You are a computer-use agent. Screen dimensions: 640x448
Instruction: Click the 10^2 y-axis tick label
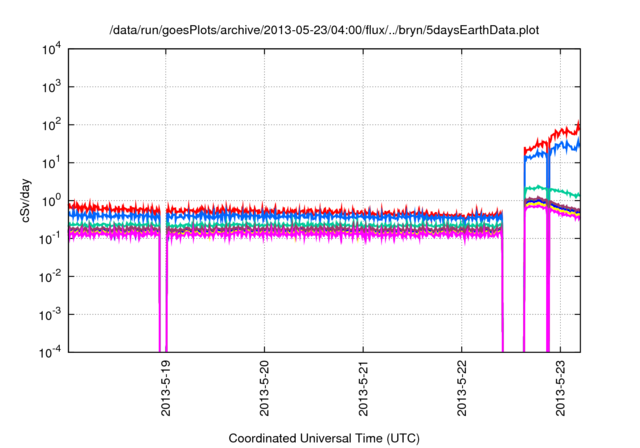pos(51,124)
